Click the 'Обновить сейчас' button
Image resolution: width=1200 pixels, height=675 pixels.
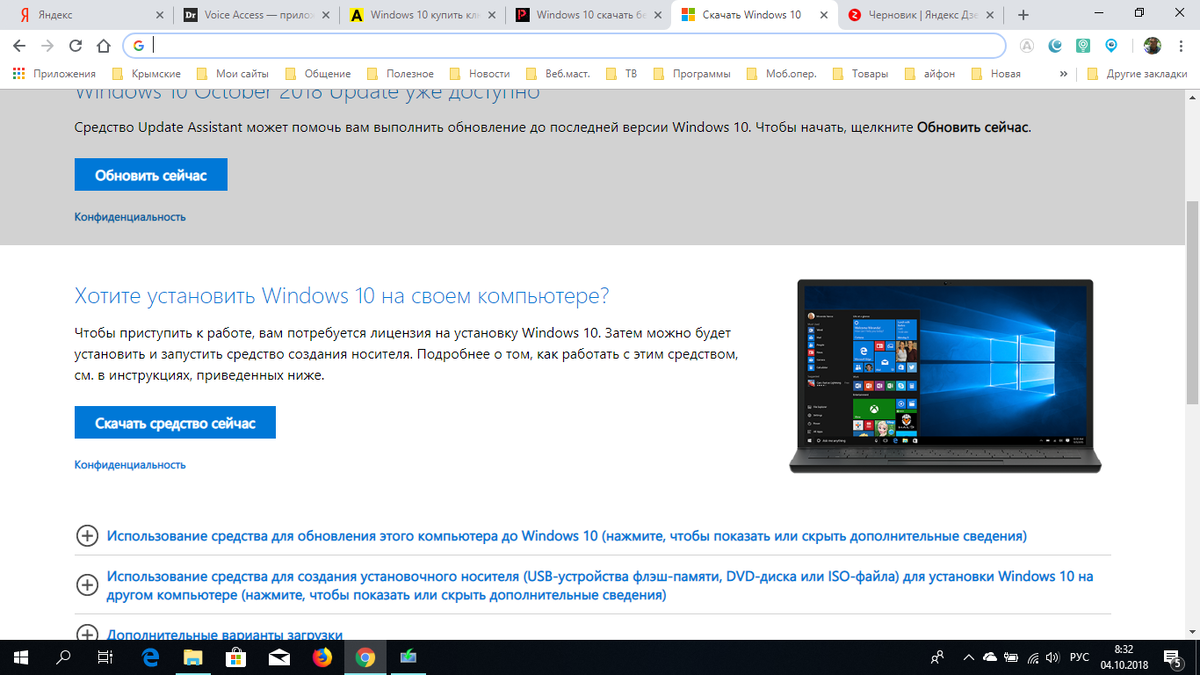tap(151, 175)
